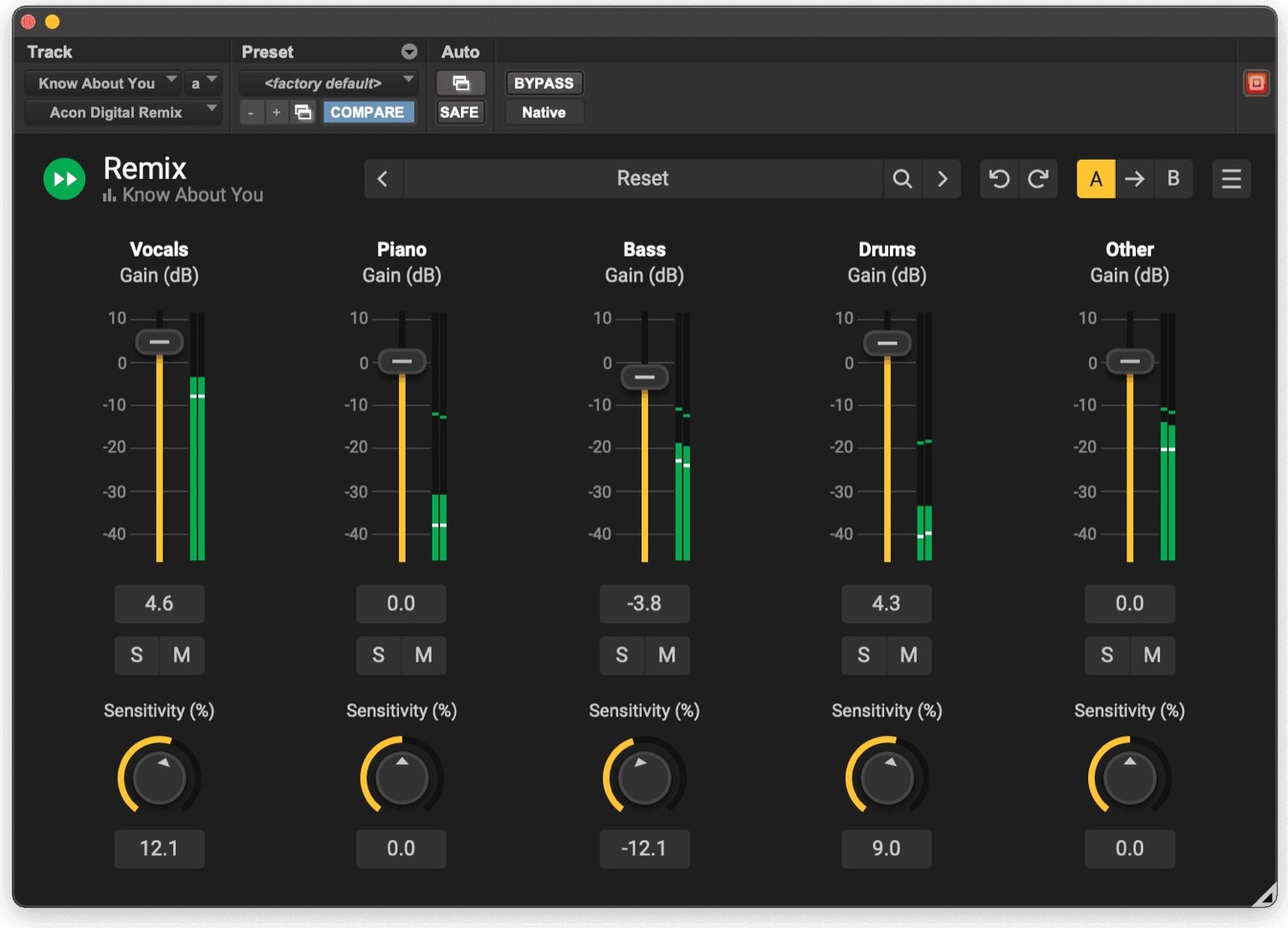Click the Reset preset name field
1288x928 pixels.
tap(642, 179)
